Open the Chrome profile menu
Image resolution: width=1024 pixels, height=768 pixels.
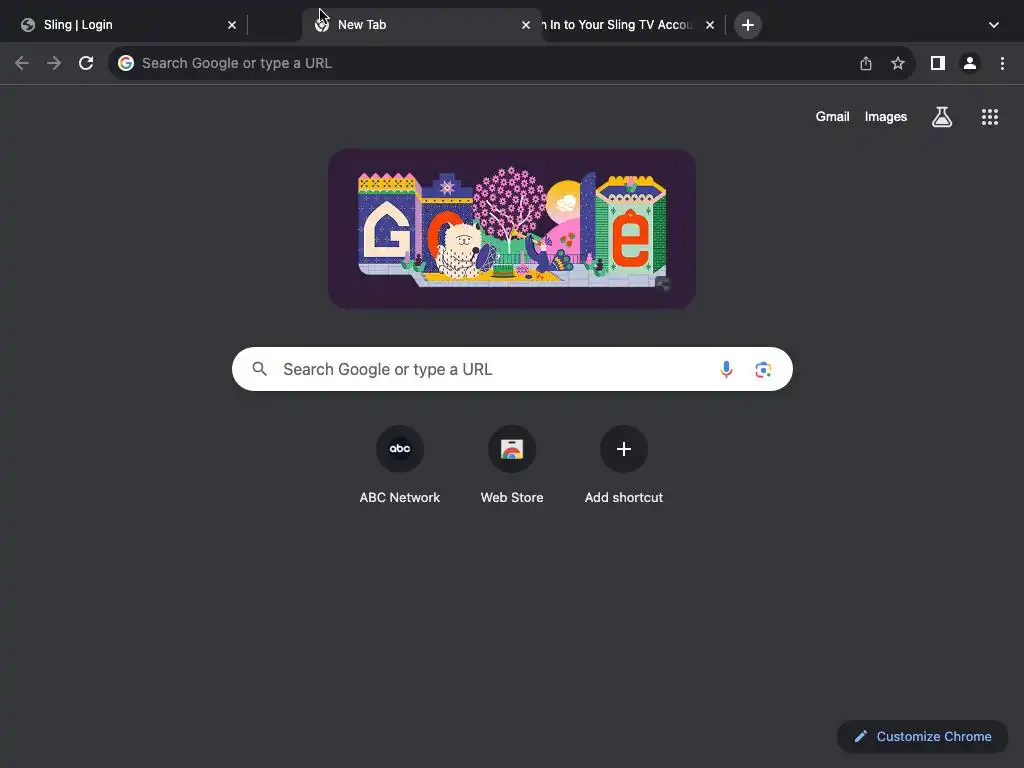pos(970,63)
